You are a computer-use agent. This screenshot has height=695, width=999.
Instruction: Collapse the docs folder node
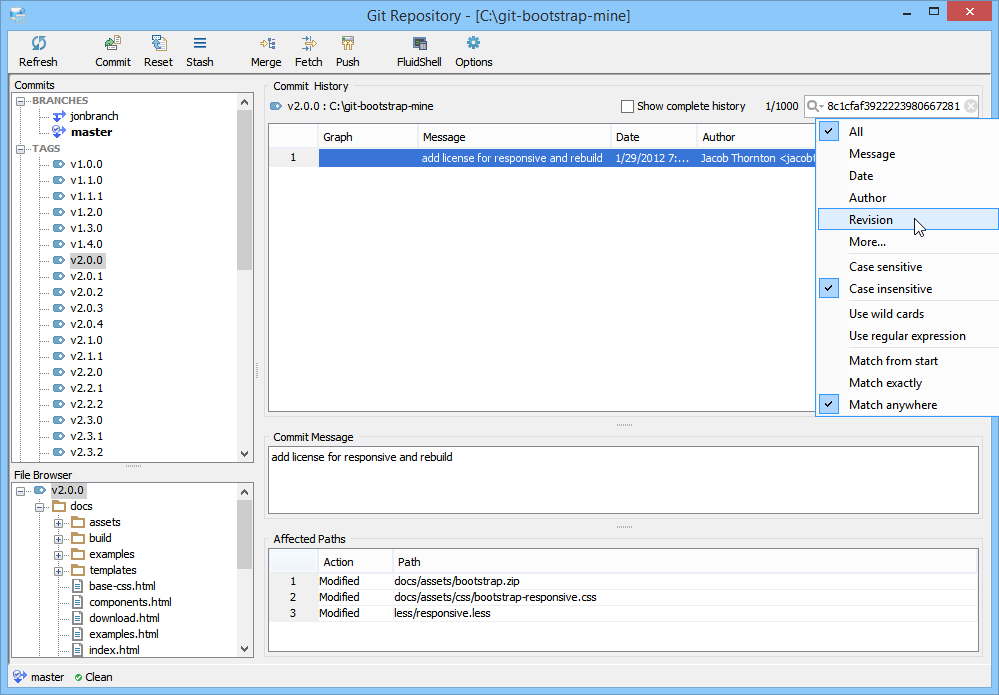coord(40,507)
